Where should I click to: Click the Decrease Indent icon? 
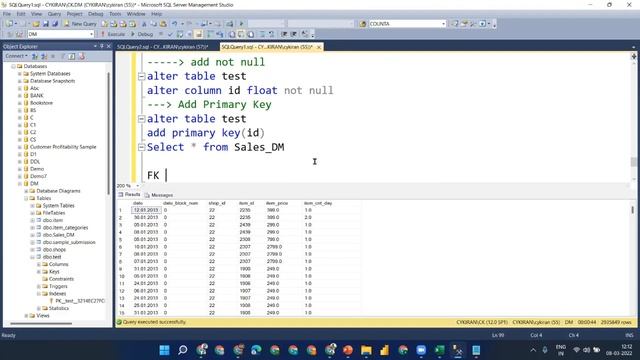pos(284,34)
